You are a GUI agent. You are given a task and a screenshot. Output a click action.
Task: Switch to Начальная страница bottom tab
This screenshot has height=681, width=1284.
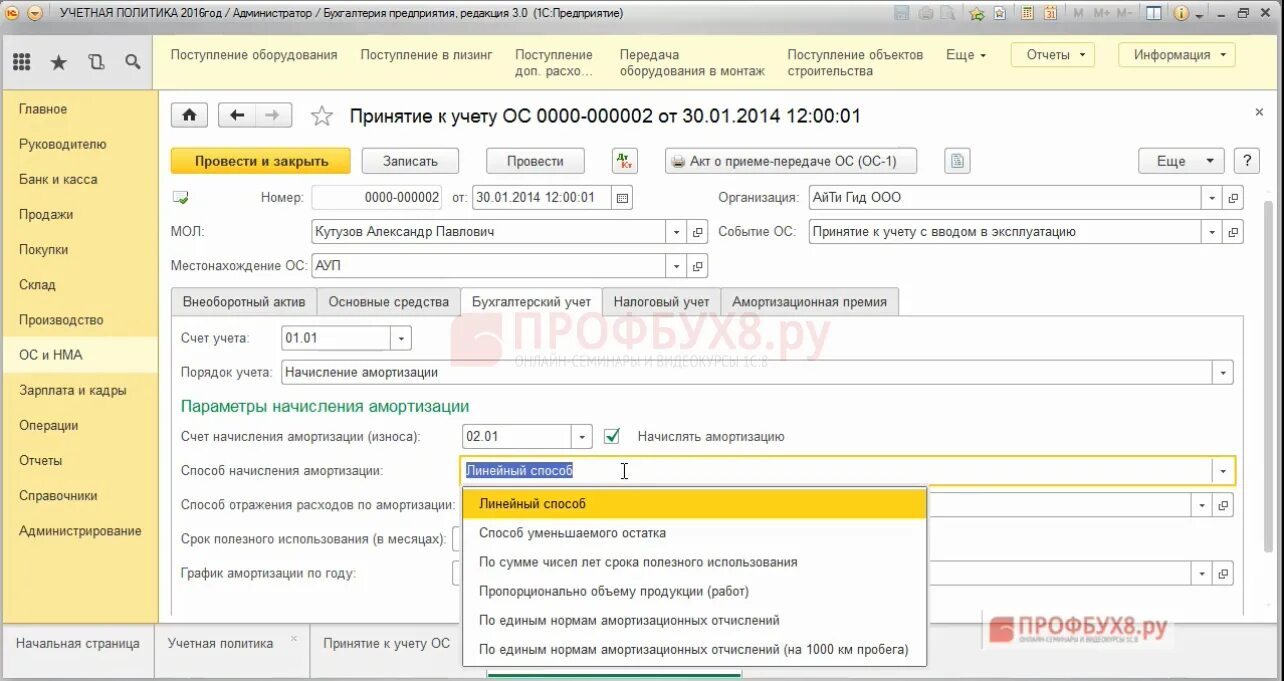(78, 644)
